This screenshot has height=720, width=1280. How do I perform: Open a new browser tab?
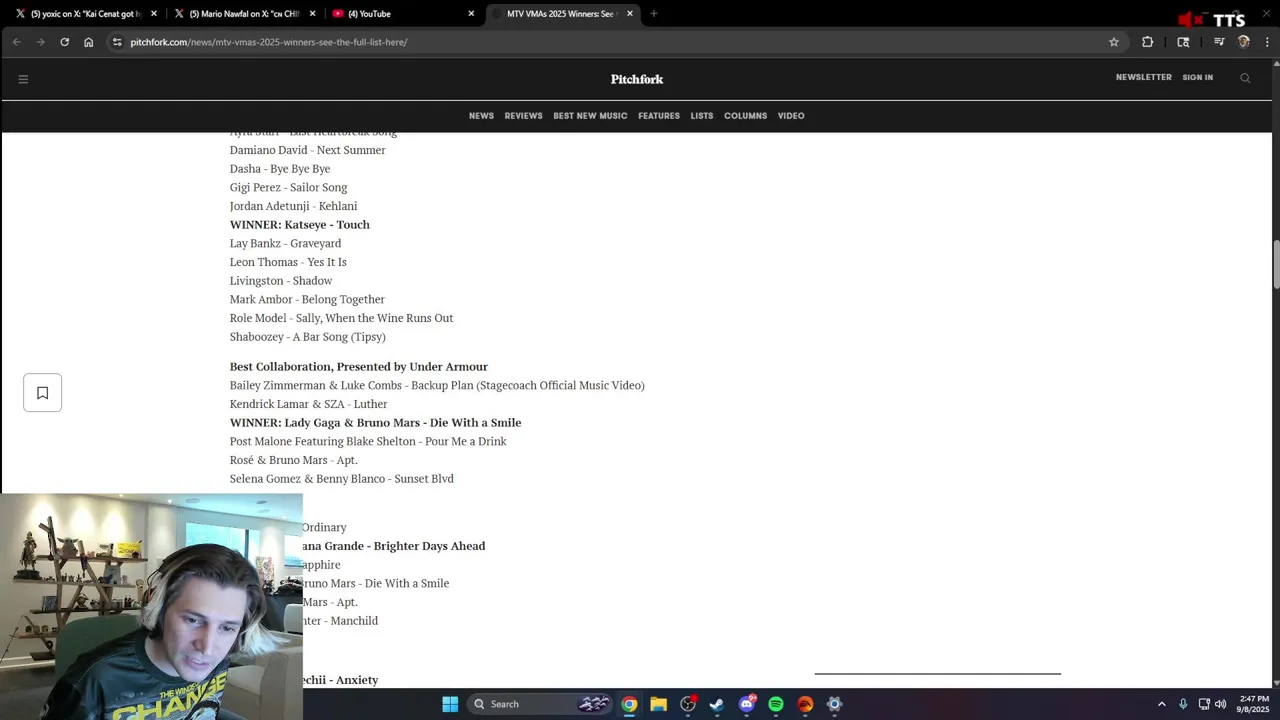tap(654, 14)
